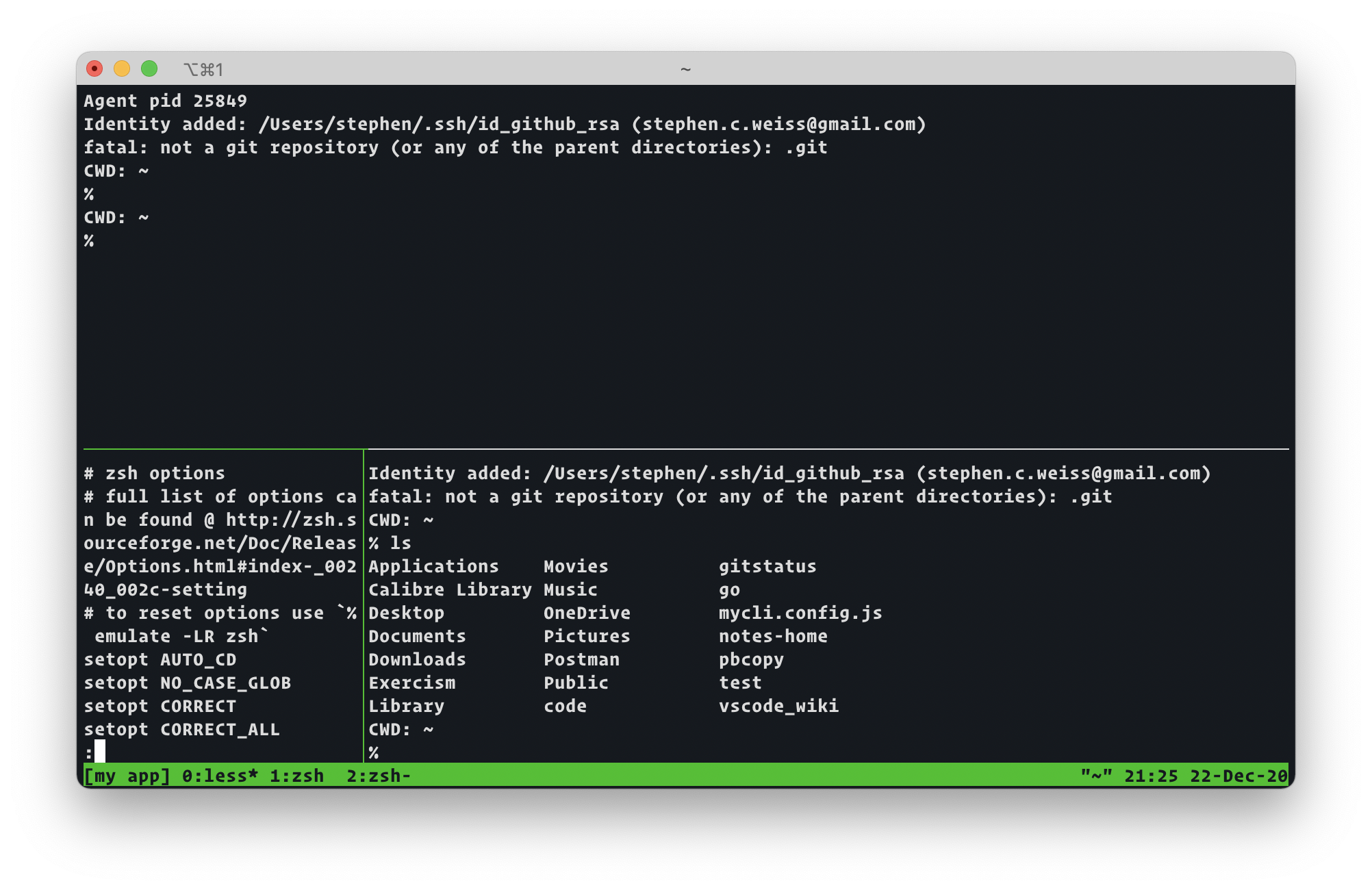Click 'OneDrive' in ls output

[x=587, y=613]
